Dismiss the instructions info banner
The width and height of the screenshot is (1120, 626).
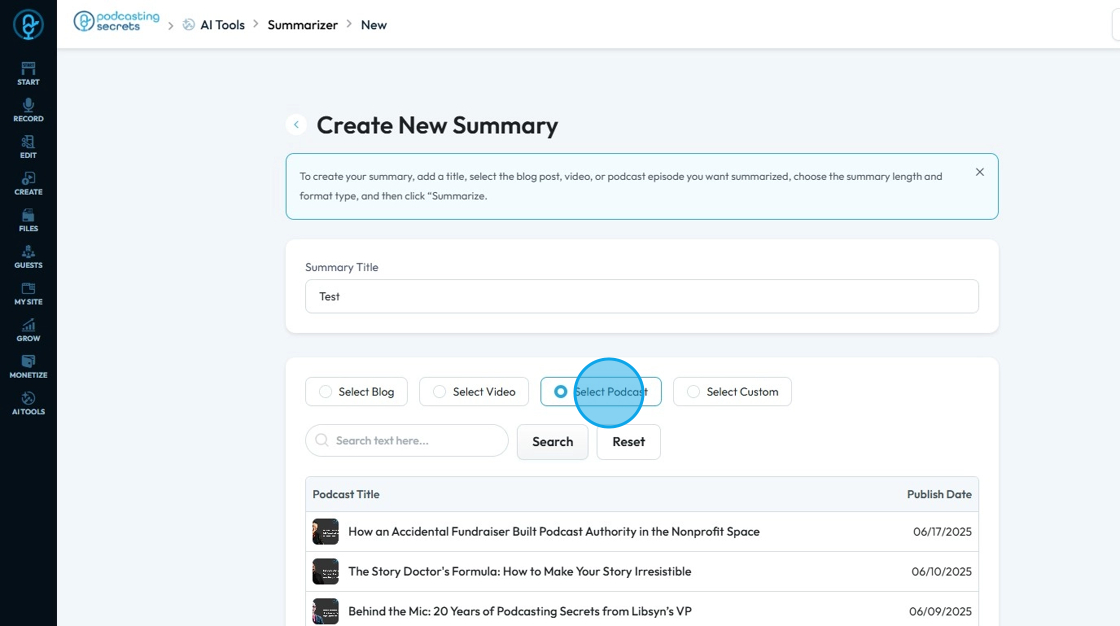pyautogui.click(x=979, y=172)
